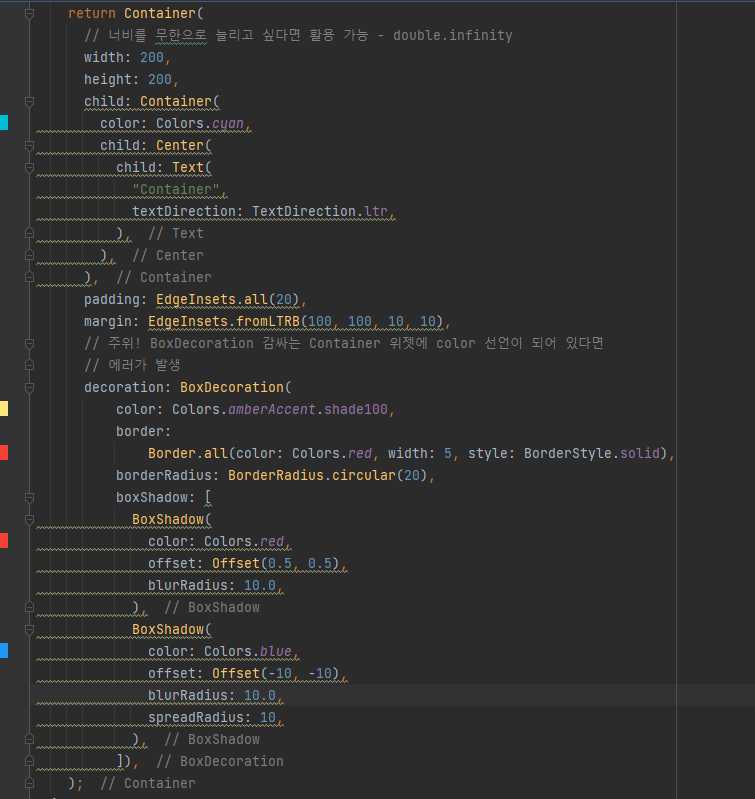The image size is (755, 799).
Task: Click the "Container" string literal
Action: (x=176, y=189)
